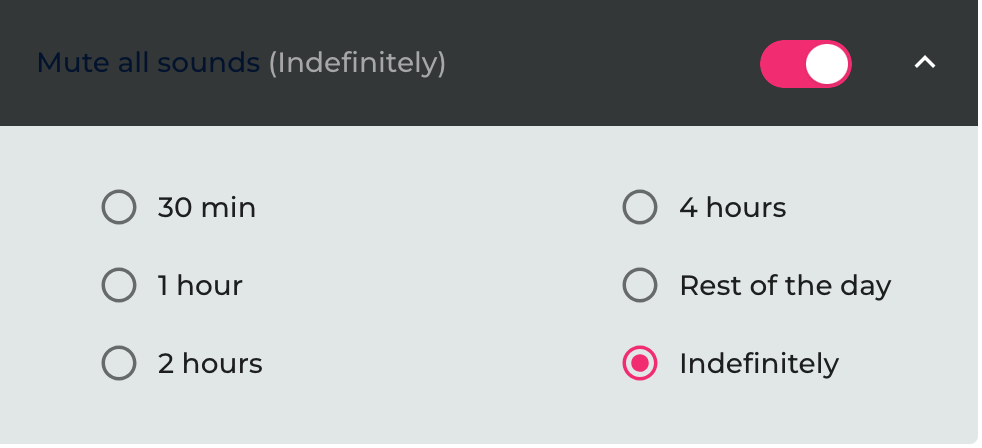
Task: Click the "Rest of the day" label
Action: pyautogui.click(x=785, y=286)
